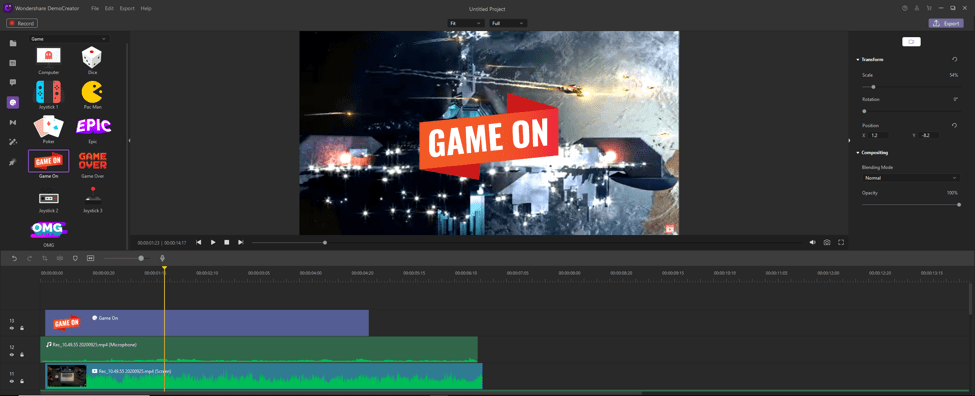Open the File menu
The height and width of the screenshot is (396, 975).
click(x=95, y=9)
